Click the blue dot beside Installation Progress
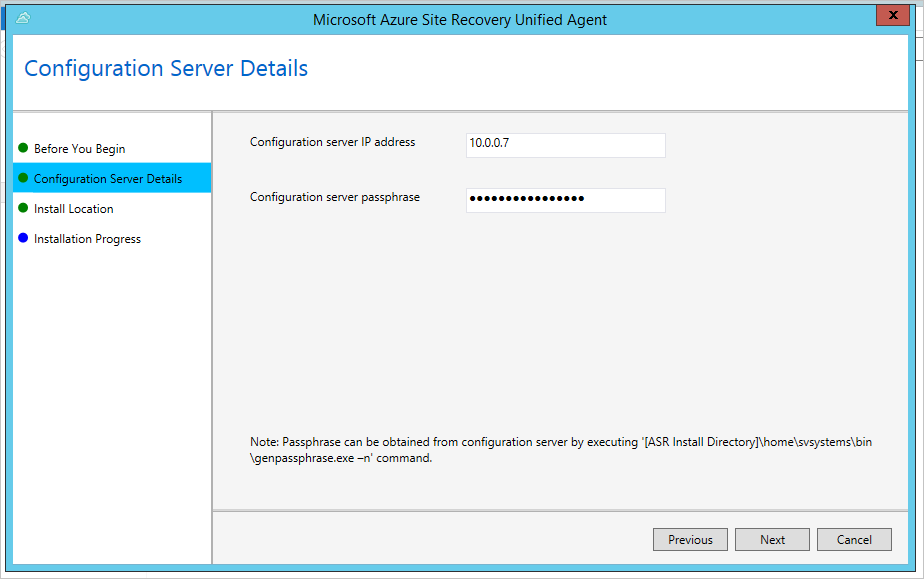 click(x=22, y=238)
